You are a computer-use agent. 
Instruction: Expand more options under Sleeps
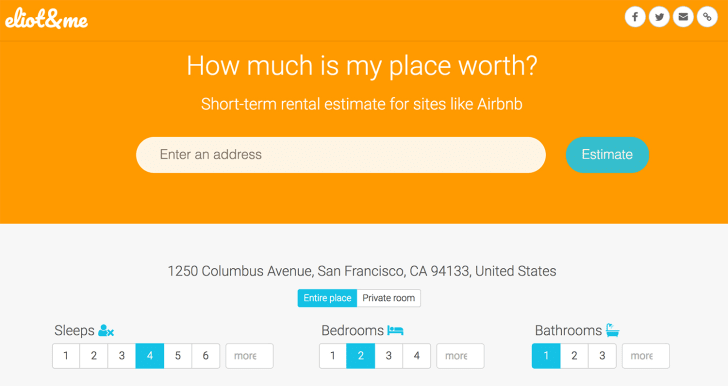point(249,356)
